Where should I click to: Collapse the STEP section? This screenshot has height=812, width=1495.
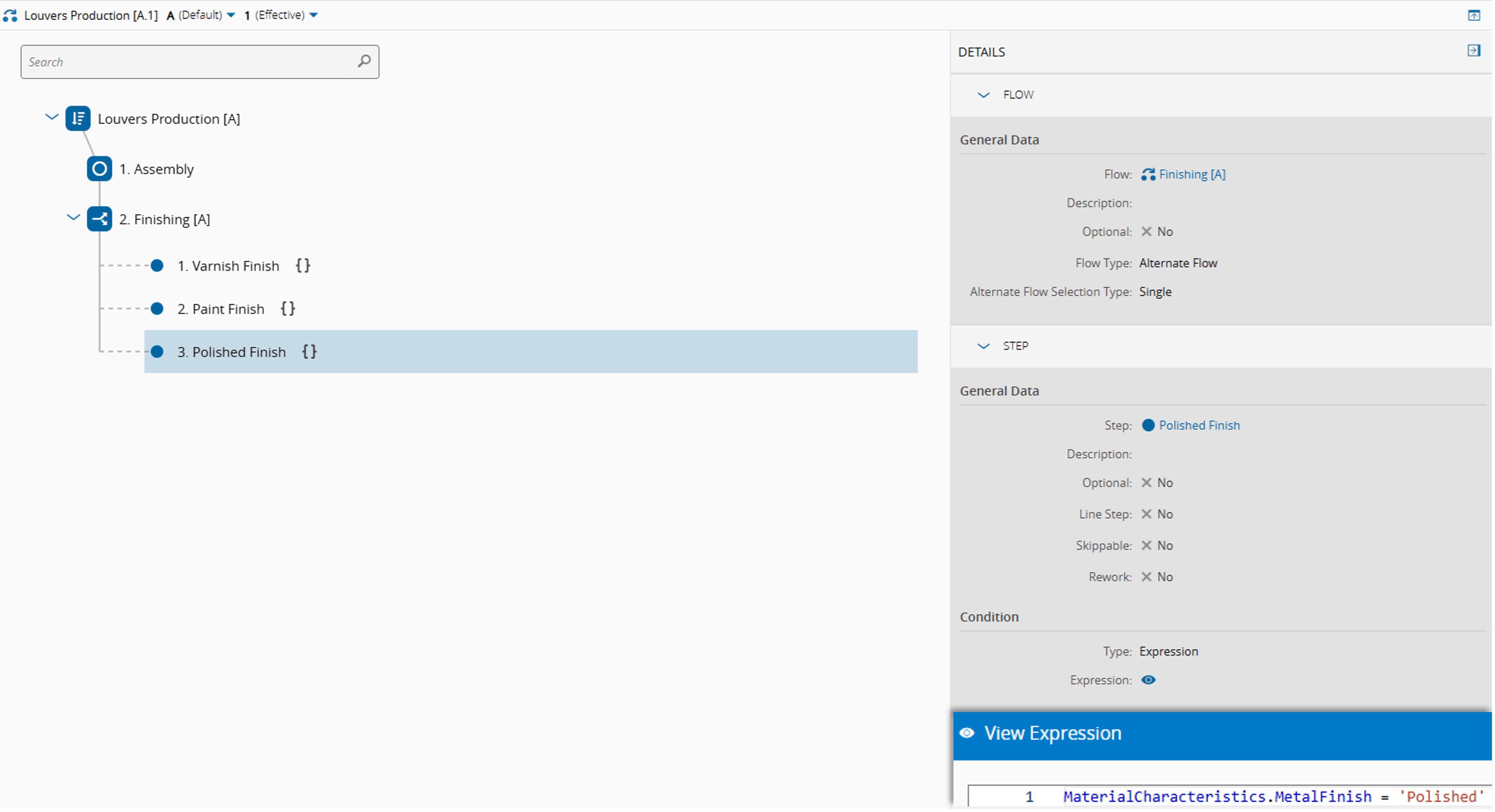coord(983,346)
